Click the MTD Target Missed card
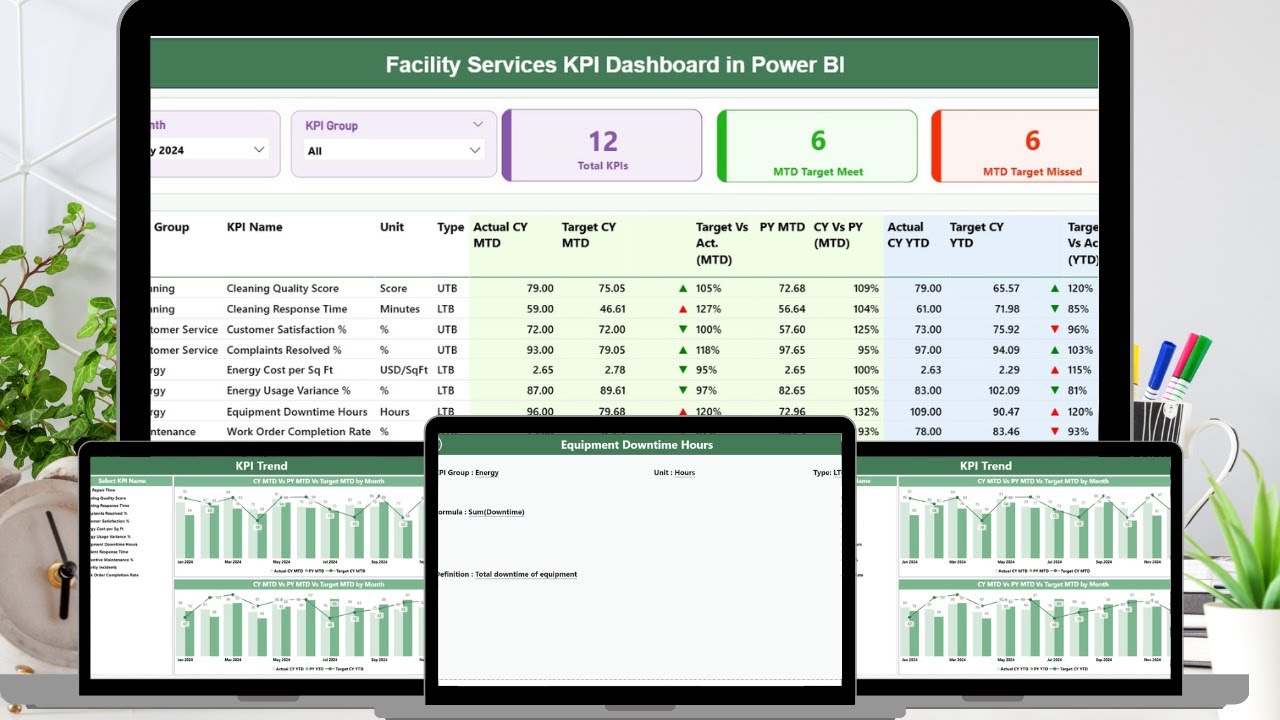 1015,146
